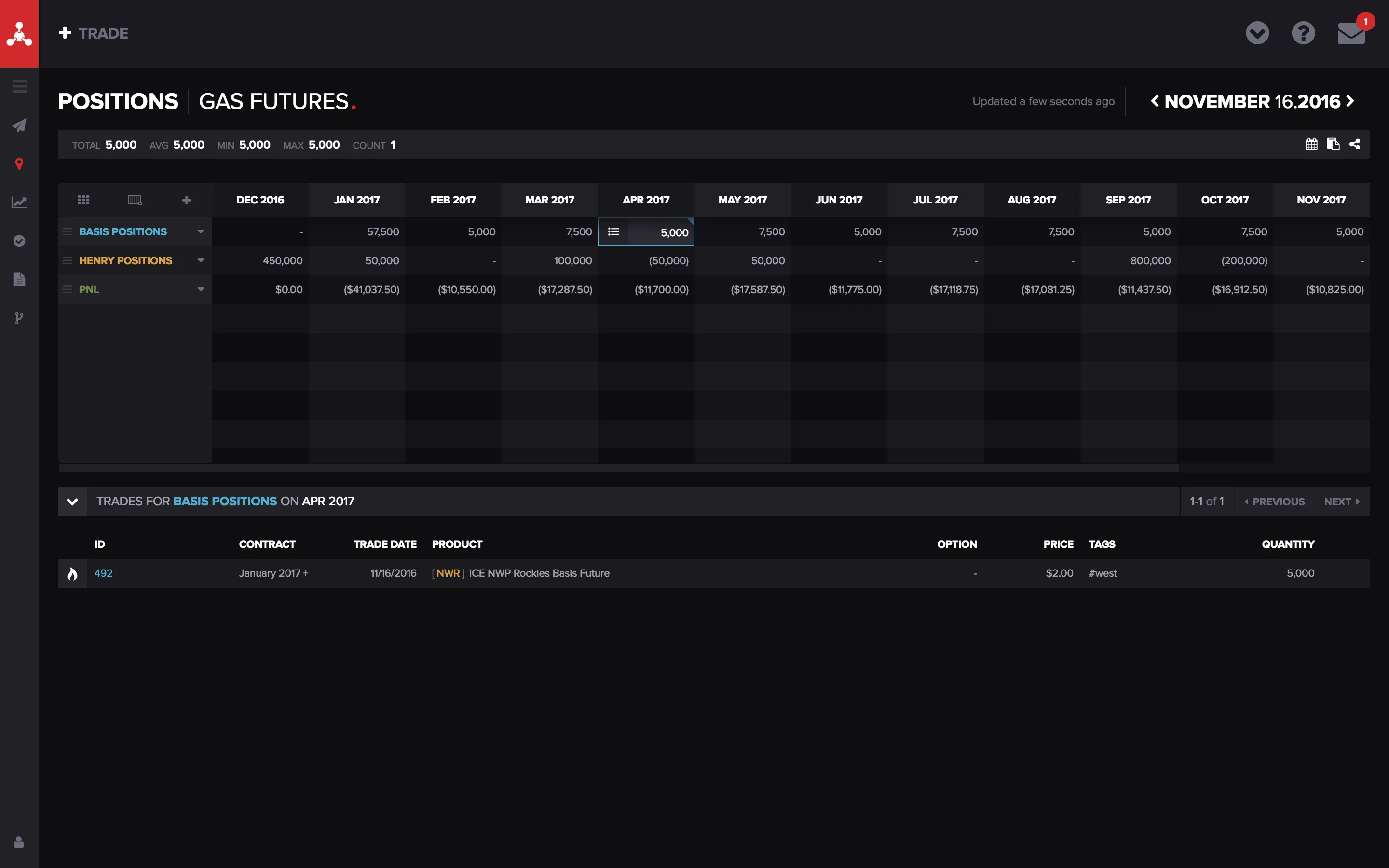This screenshot has width=1389, height=868.
Task: Open the branch fork sidebar icon
Action: [19, 317]
